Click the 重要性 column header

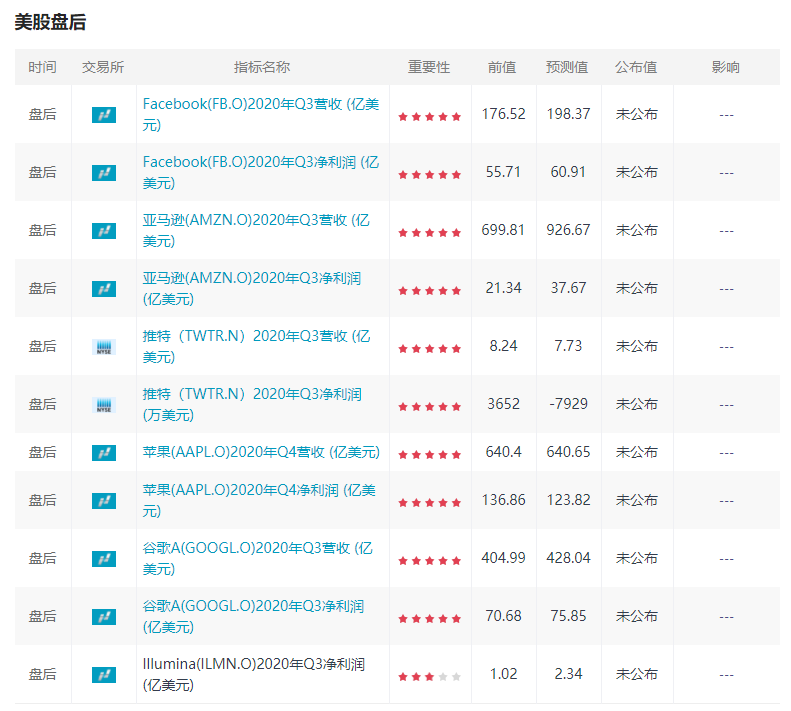click(x=429, y=67)
